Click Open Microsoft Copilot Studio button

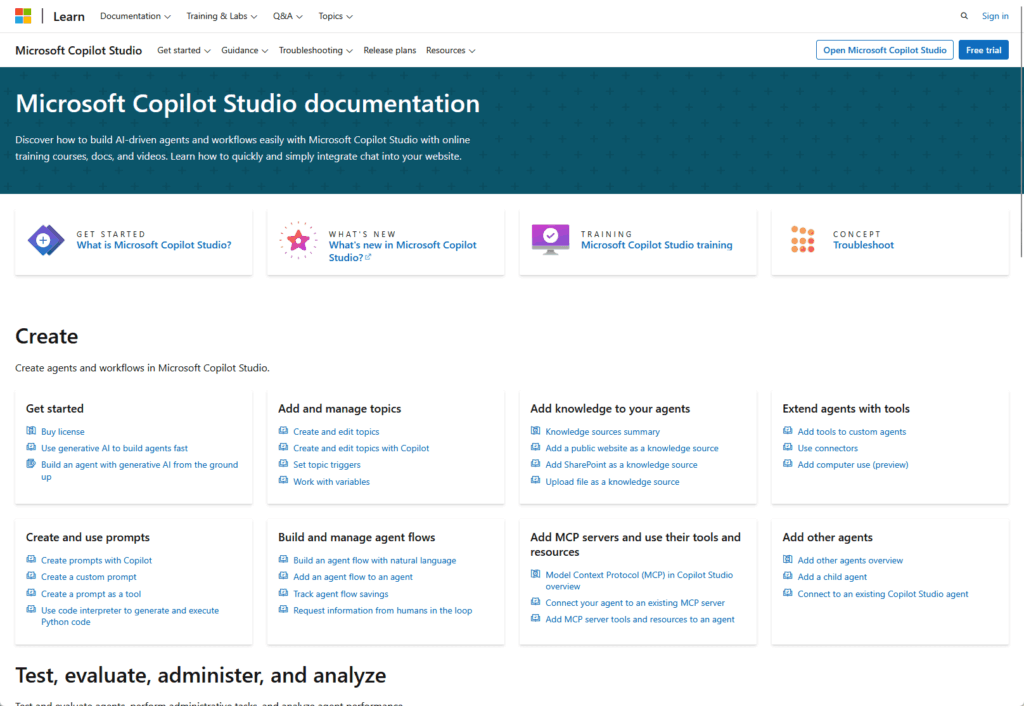(884, 50)
